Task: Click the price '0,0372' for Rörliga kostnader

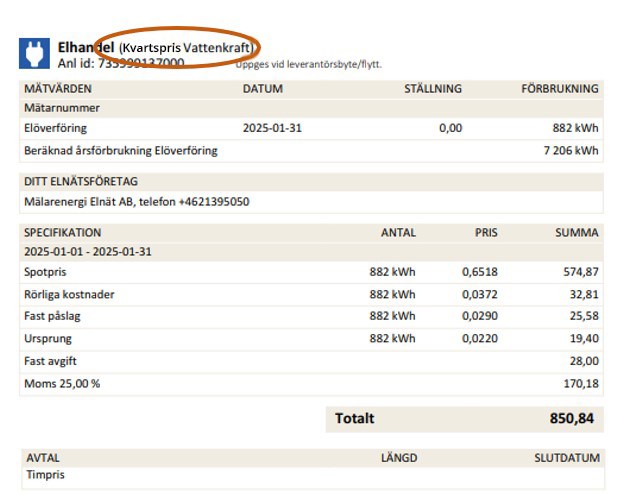Action: (480, 295)
